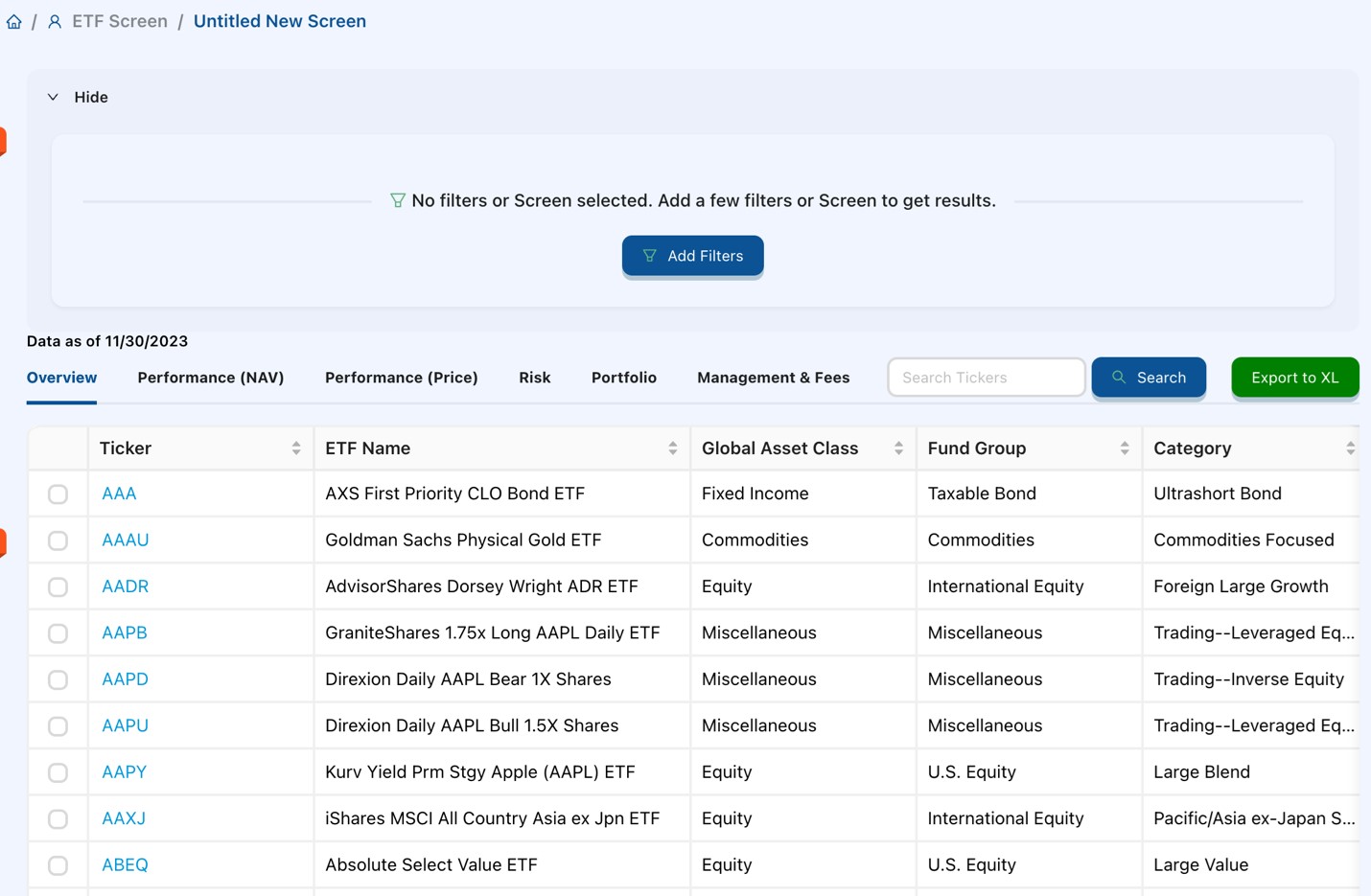Tick the checkbox for AAAU
The height and width of the screenshot is (896, 1371).
click(58, 540)
